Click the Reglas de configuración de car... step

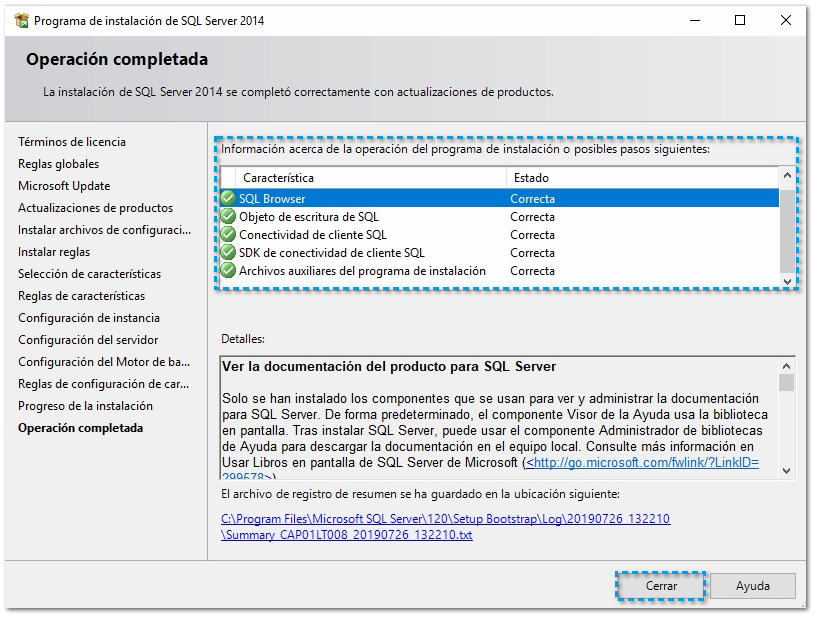pos(103,384)
